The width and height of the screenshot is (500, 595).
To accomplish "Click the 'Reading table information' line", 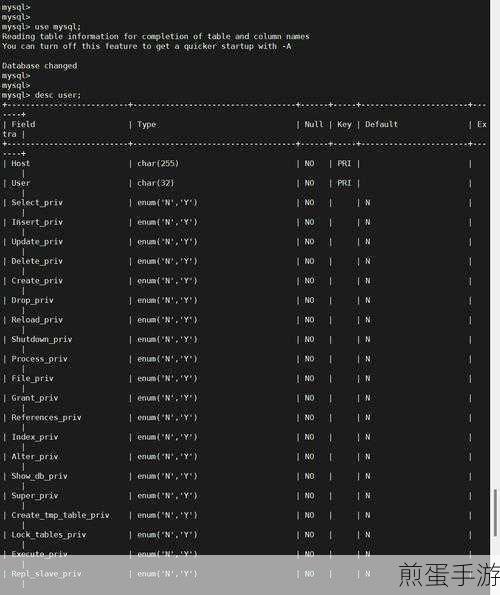I will point(156,36).
